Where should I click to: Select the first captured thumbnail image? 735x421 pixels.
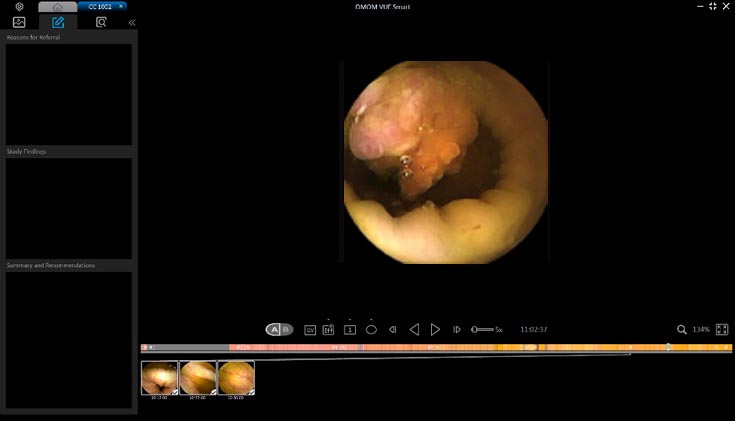[x=159, y=378]
